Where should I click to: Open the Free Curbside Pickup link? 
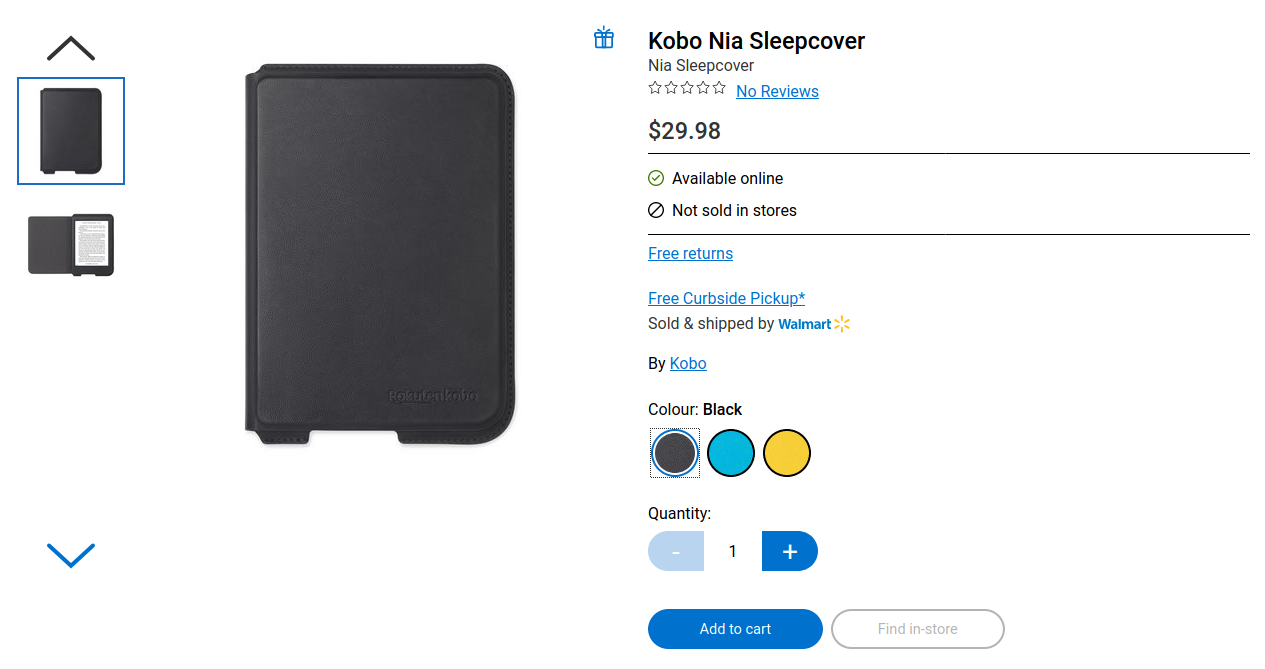pos(726,298)
